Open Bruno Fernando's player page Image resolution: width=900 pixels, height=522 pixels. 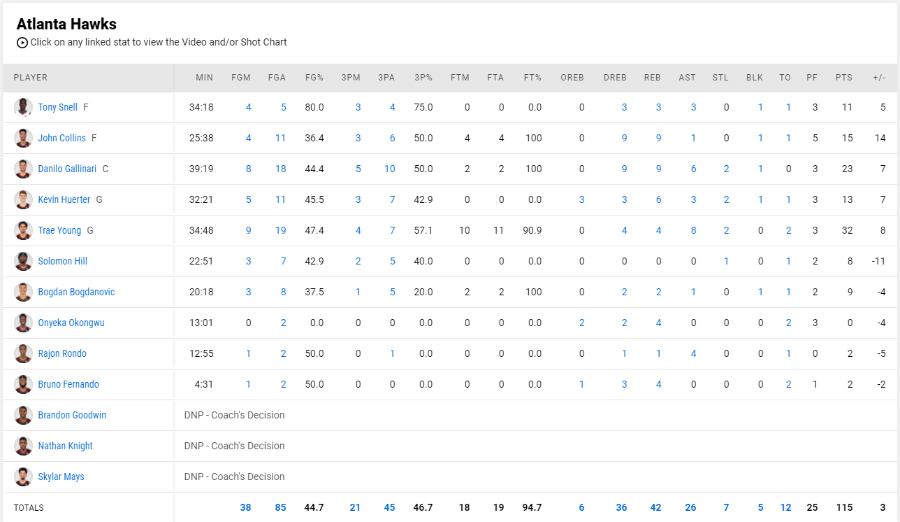(68, 384)
